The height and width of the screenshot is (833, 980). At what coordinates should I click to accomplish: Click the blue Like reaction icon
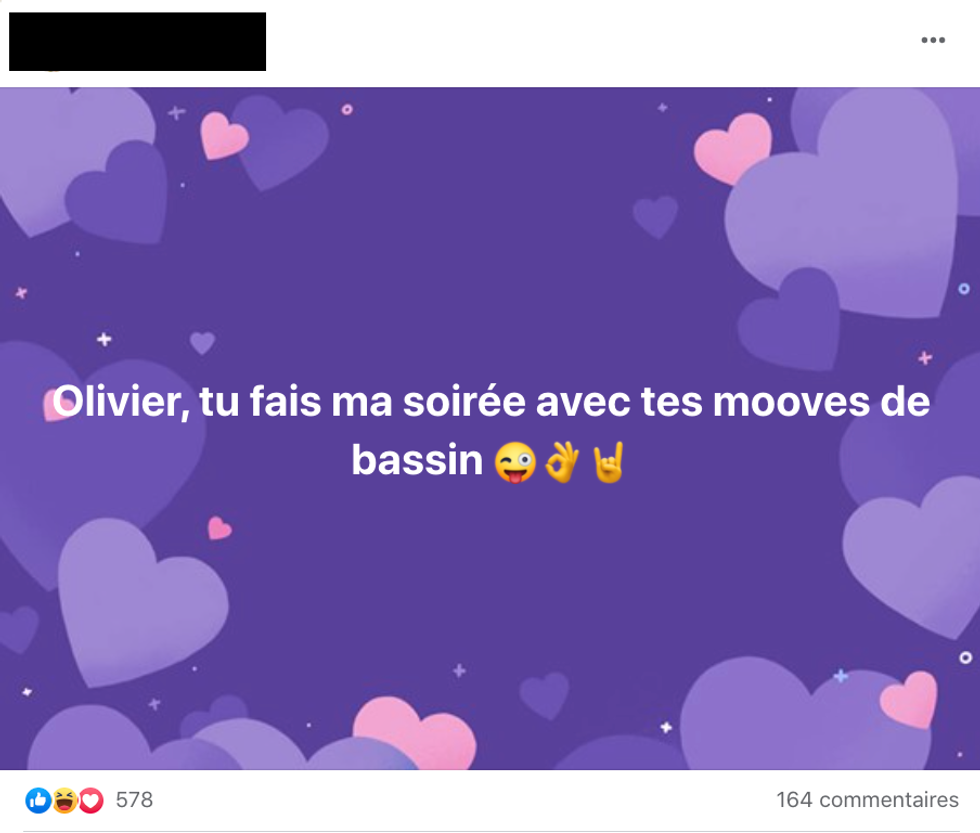coord(38,800)
